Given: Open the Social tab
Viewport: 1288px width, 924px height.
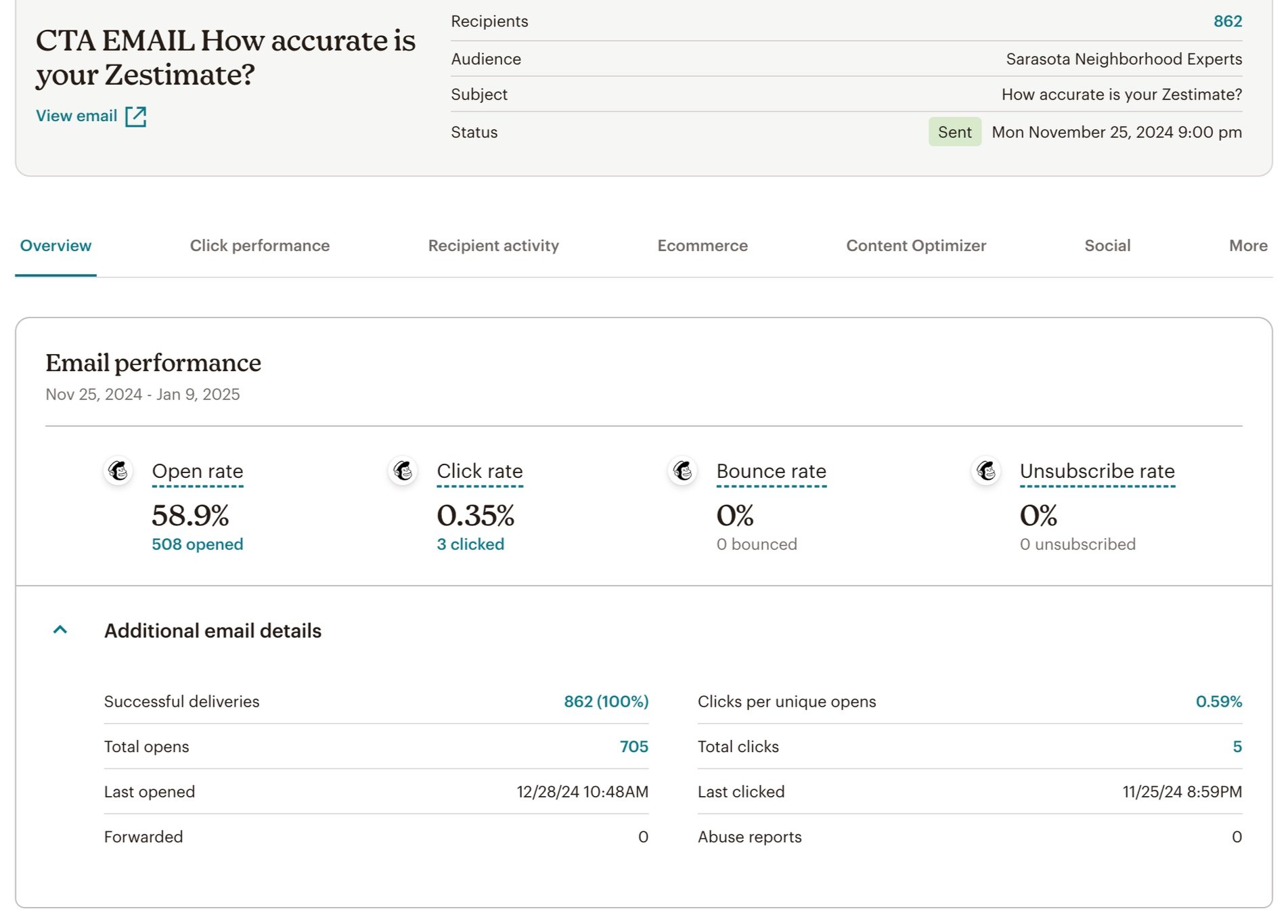Looking at the screenshot, I should 1107,246.
